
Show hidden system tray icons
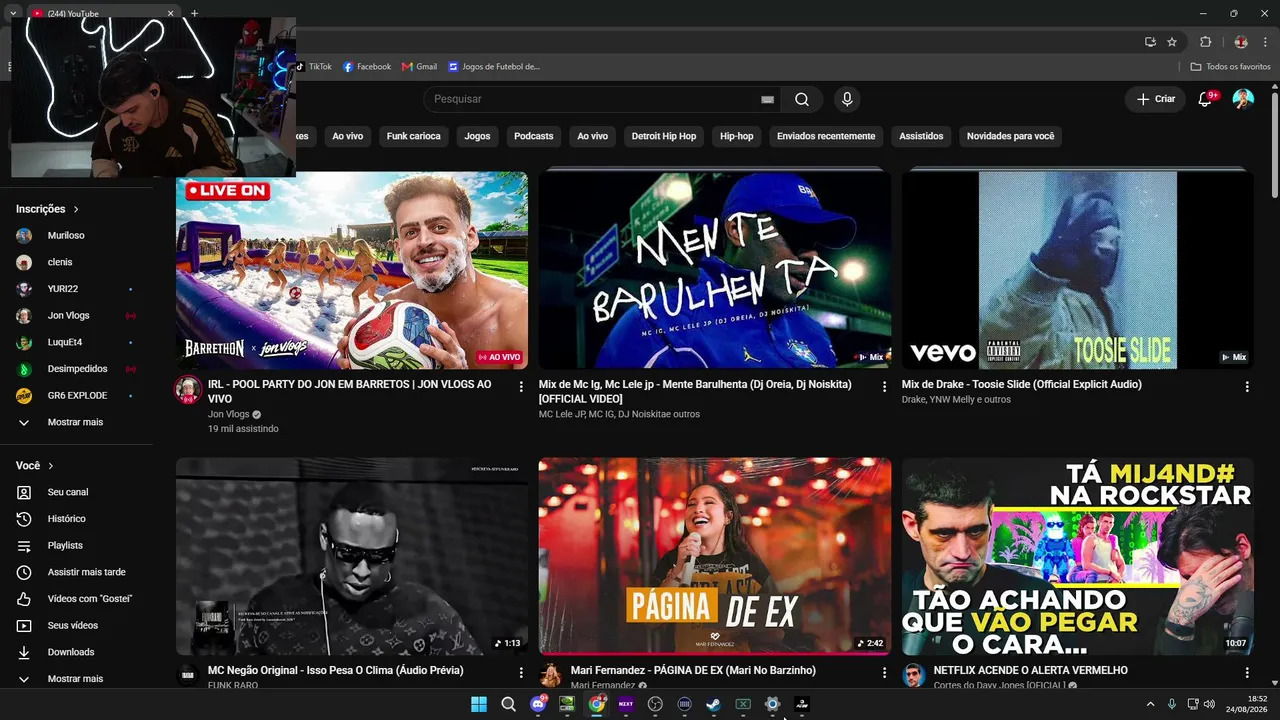pyautogui.click(x=1150, y=704)
